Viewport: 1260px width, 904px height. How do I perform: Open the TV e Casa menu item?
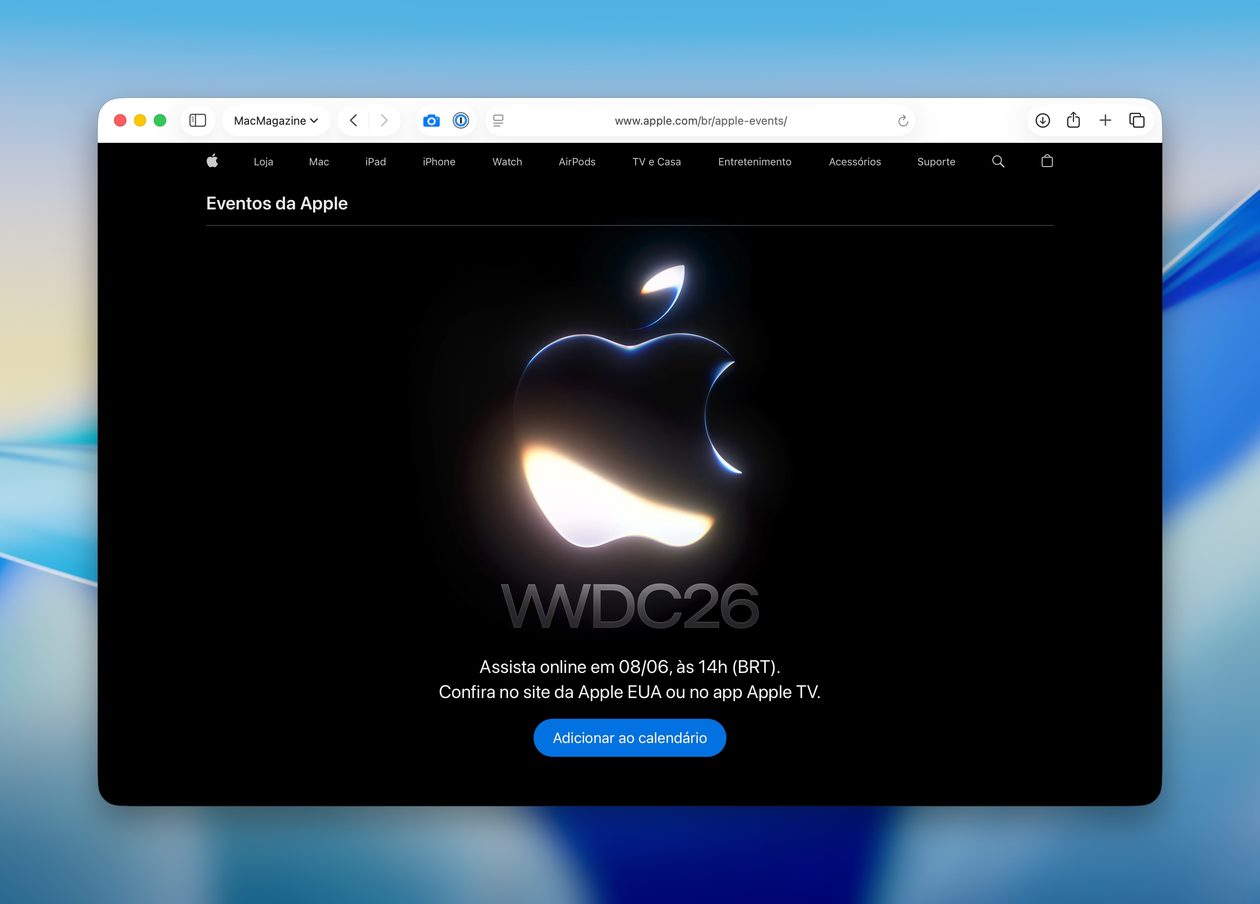click(x=657, y=162)
